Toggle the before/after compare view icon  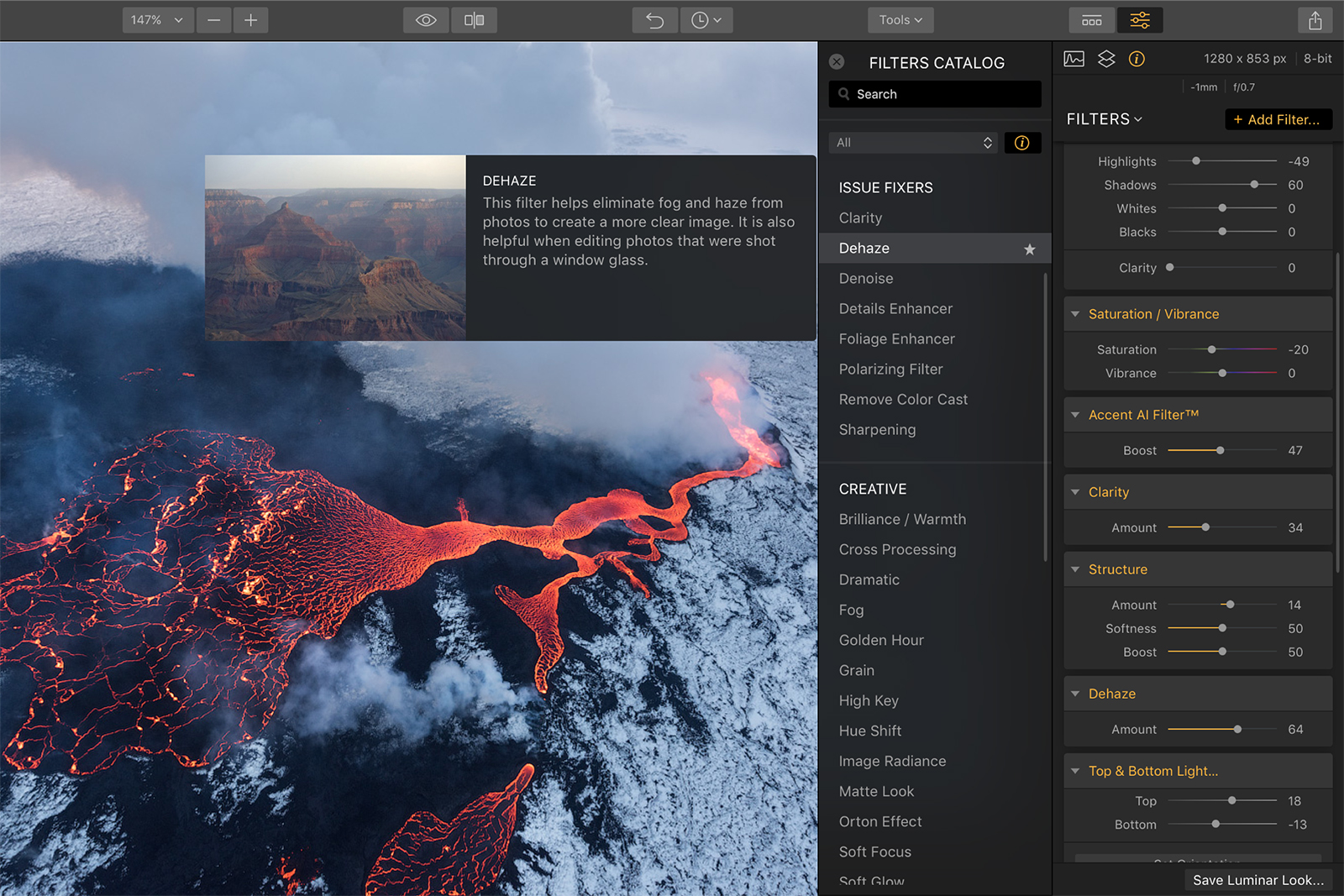tap(474, 20)
